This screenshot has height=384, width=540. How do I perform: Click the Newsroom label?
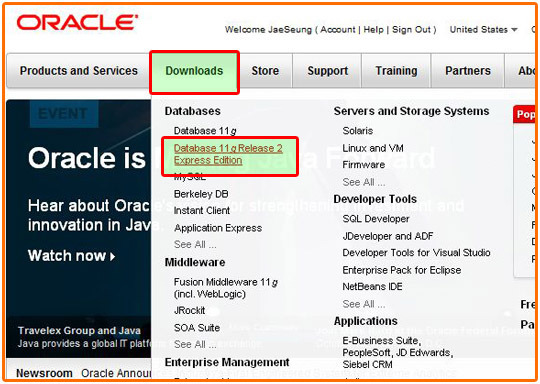(44, 373)
